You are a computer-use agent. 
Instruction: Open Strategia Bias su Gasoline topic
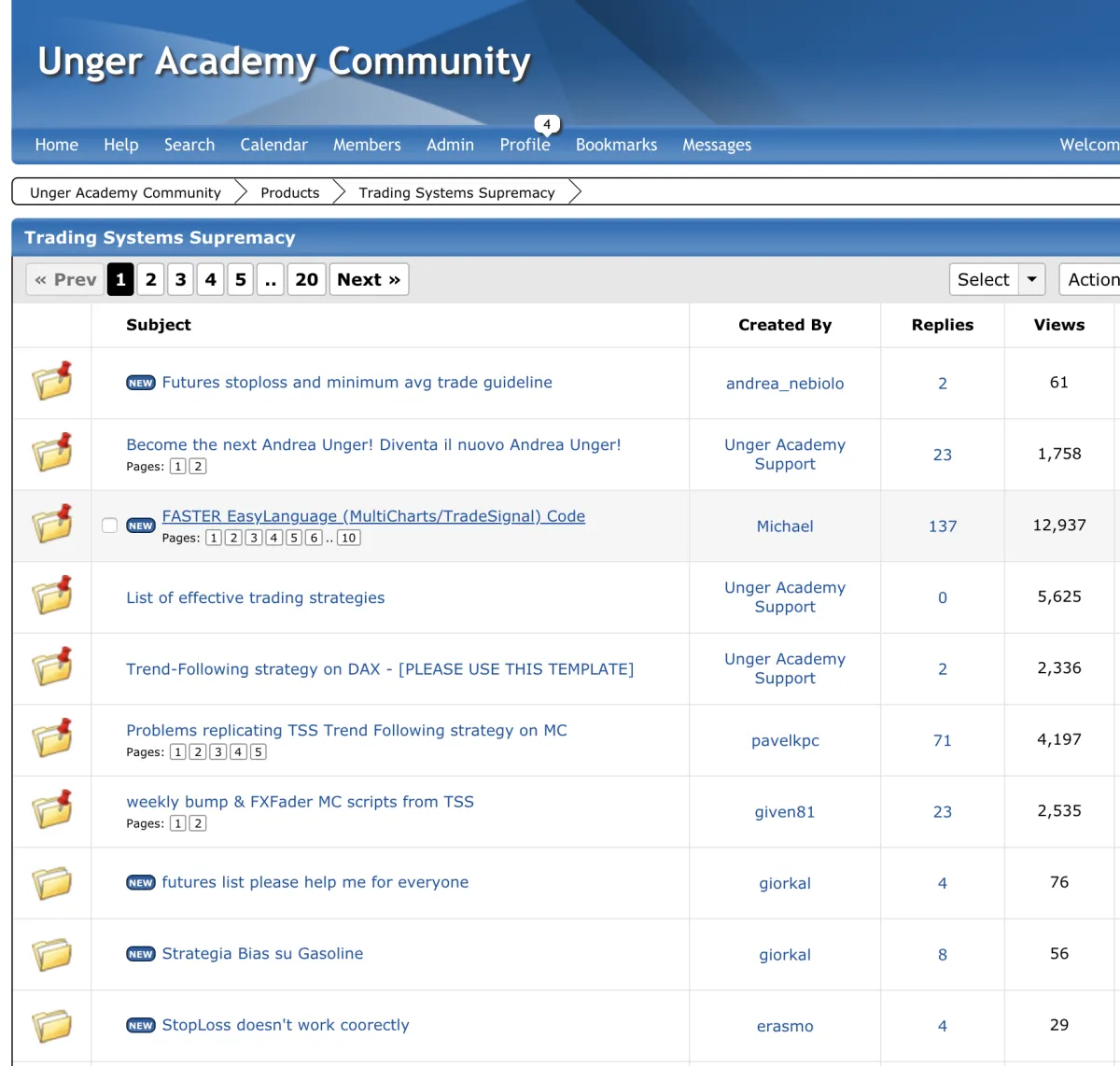coord(262,953)
